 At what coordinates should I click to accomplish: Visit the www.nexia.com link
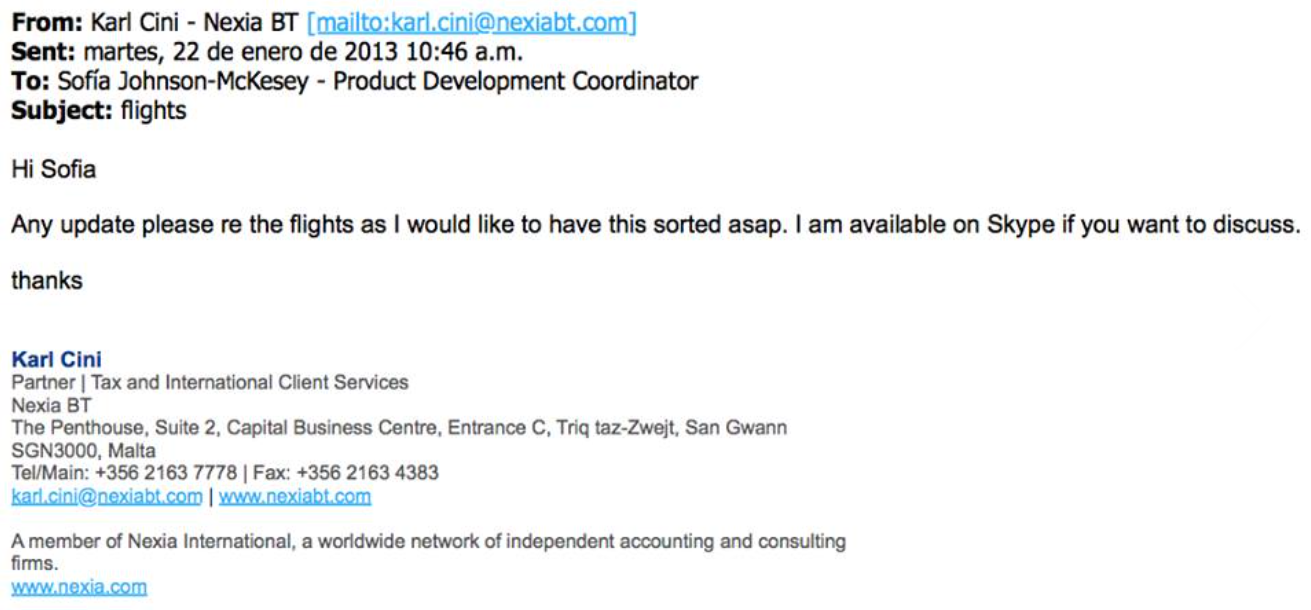79,587
